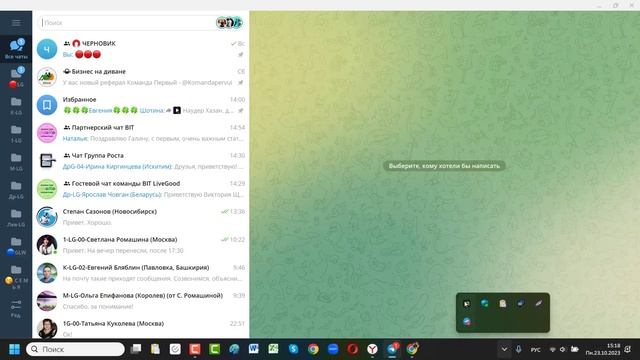Open the 'Избранное' saved messages chat
Viewport: 640px width, 360px height.
[x=141, y=105]
